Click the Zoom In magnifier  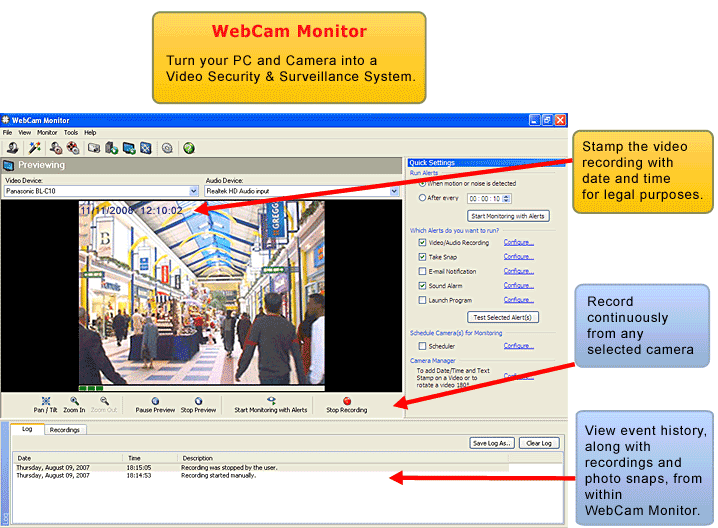[74, 405]
